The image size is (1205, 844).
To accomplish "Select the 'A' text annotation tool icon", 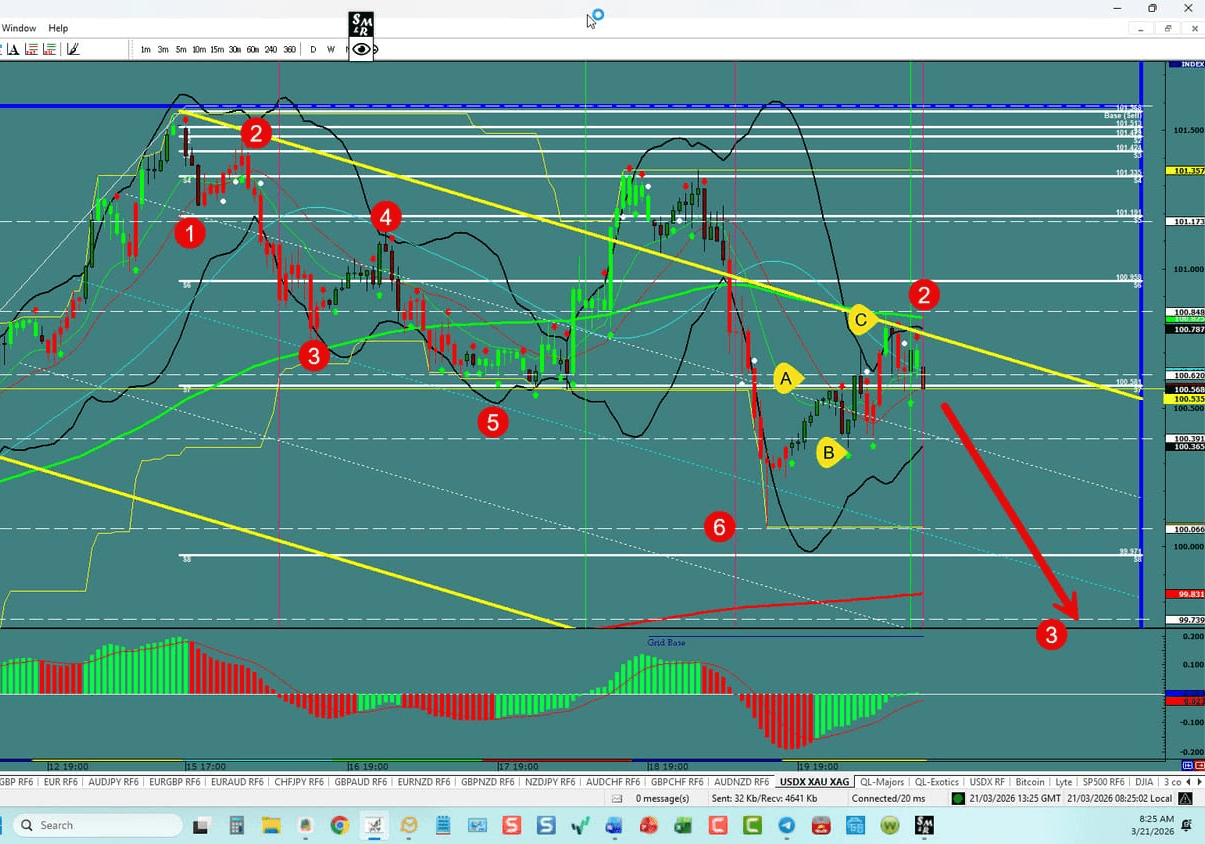I will click(14, 48).
